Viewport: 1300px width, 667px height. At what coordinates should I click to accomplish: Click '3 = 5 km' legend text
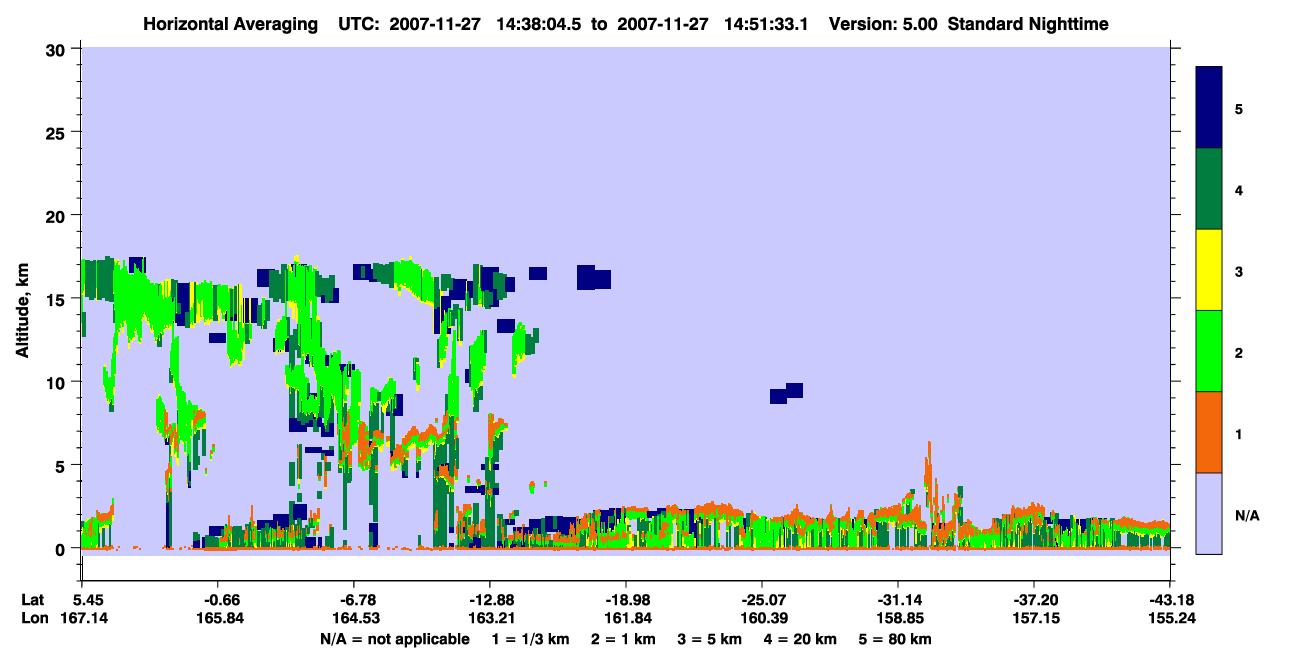coord(711,639)
